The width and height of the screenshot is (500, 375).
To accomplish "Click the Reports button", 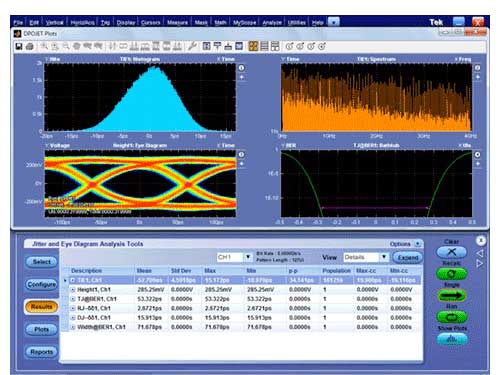I will click(42, 352).
